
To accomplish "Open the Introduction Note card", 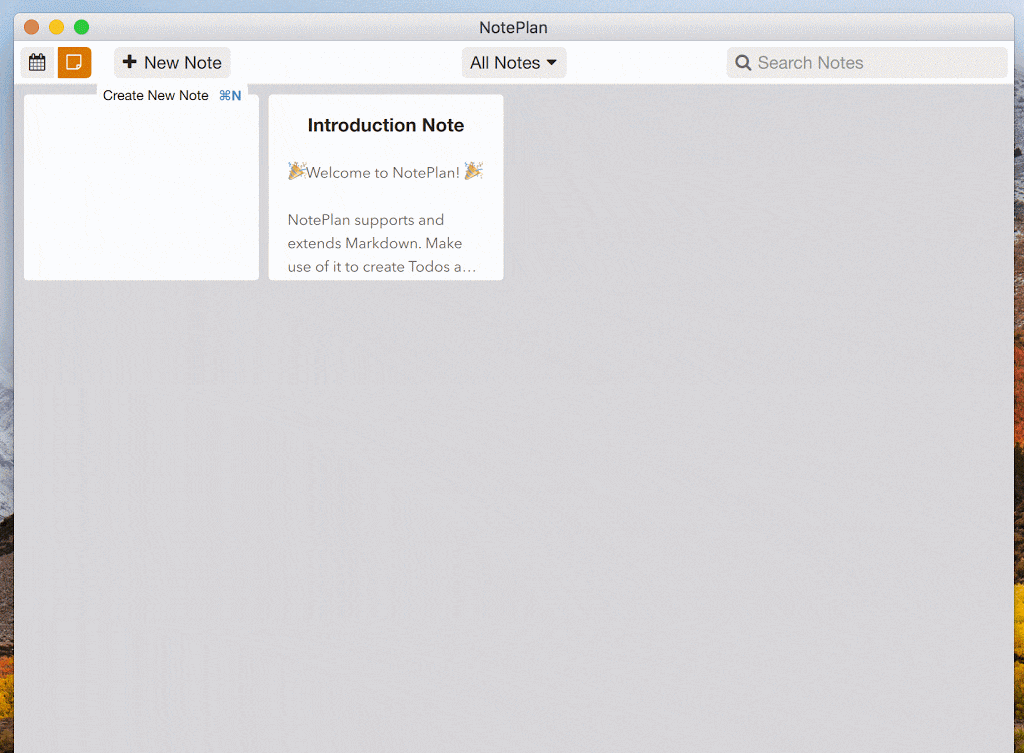I will pyautogui.click(x=386, y=187).
